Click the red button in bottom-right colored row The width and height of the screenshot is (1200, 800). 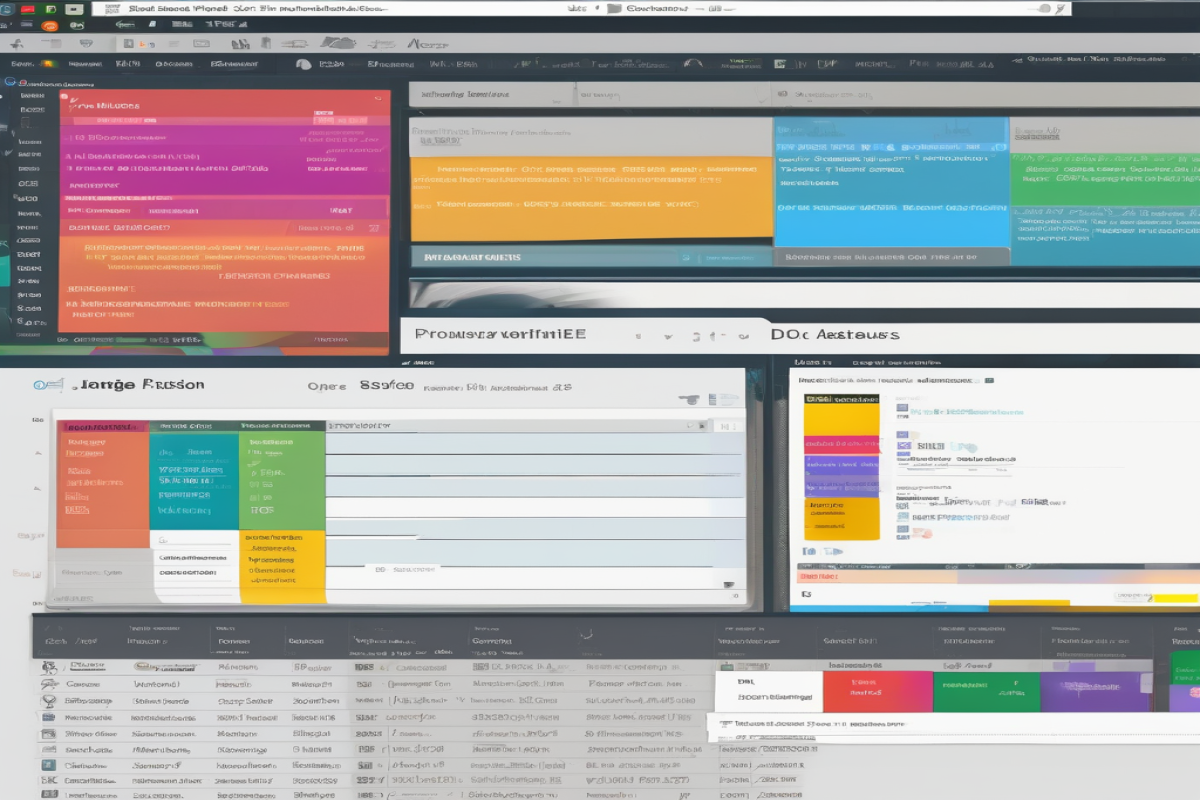876,691
